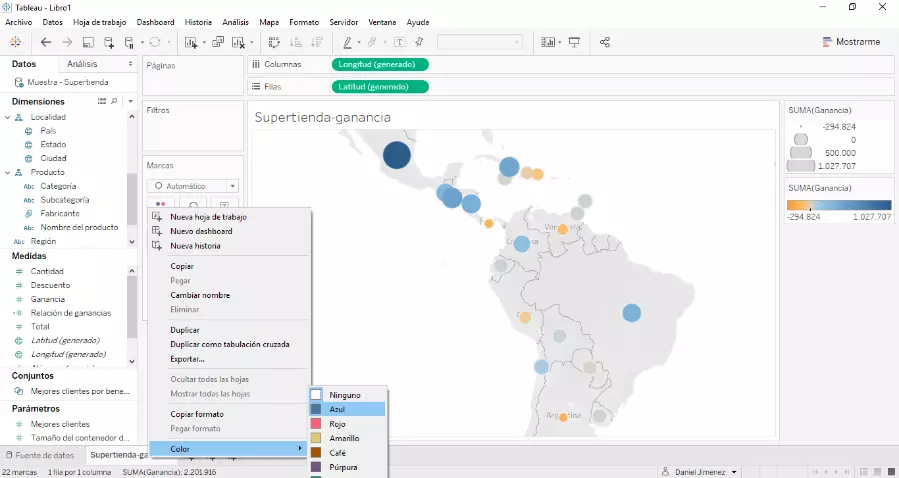This screenshot has width=899, height=478.
Task: Collapse the Producto hierarchy
Action: 8,172
